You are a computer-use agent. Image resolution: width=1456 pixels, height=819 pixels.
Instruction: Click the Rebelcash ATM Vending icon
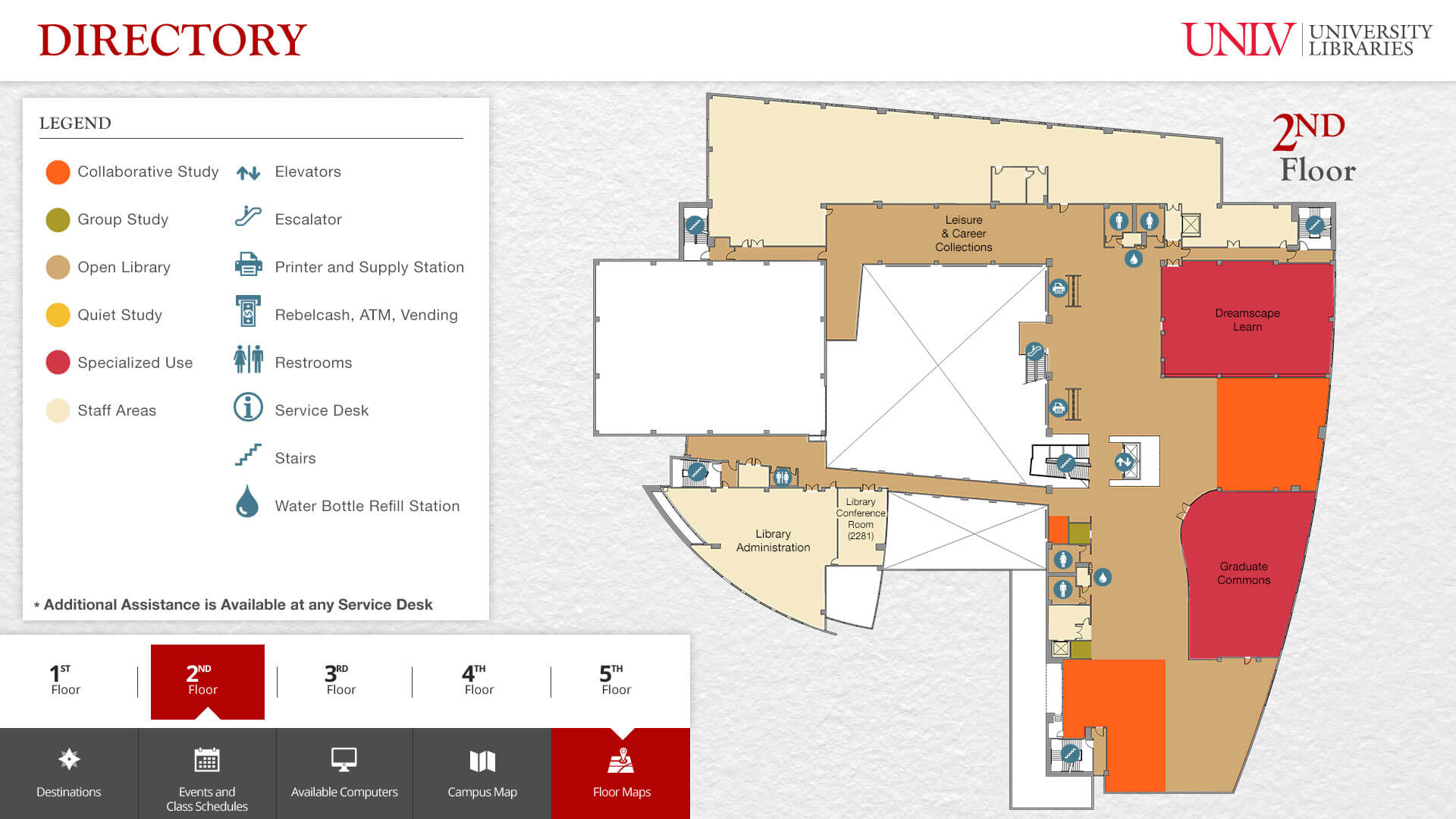(249, 313)
